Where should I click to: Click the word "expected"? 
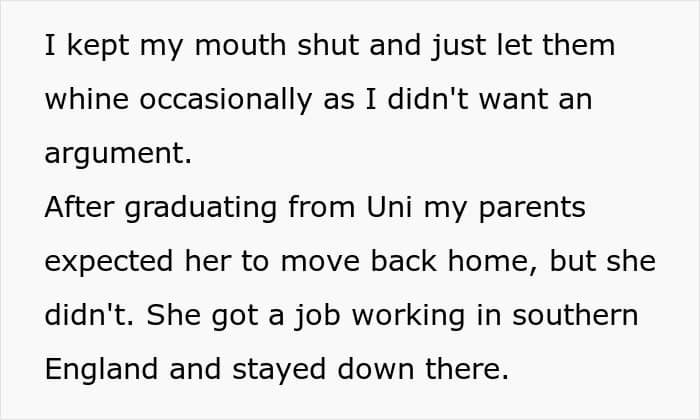tap(108, 262)
